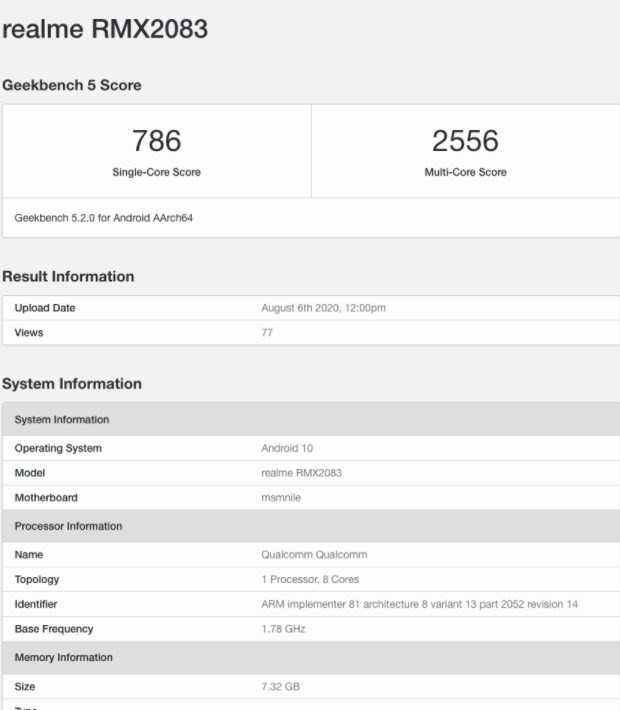
Task: Select the ARM implementer 81 identifier value
Action: tap(419, 604)
